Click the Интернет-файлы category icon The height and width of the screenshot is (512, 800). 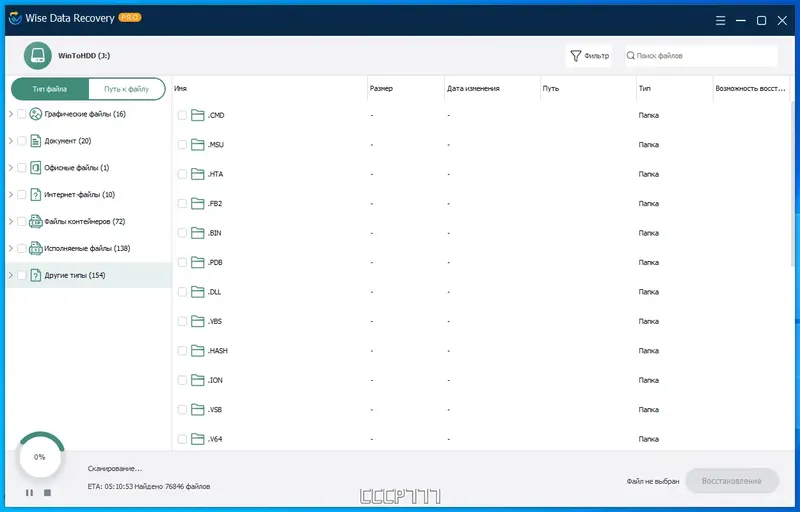coord(35,195)
